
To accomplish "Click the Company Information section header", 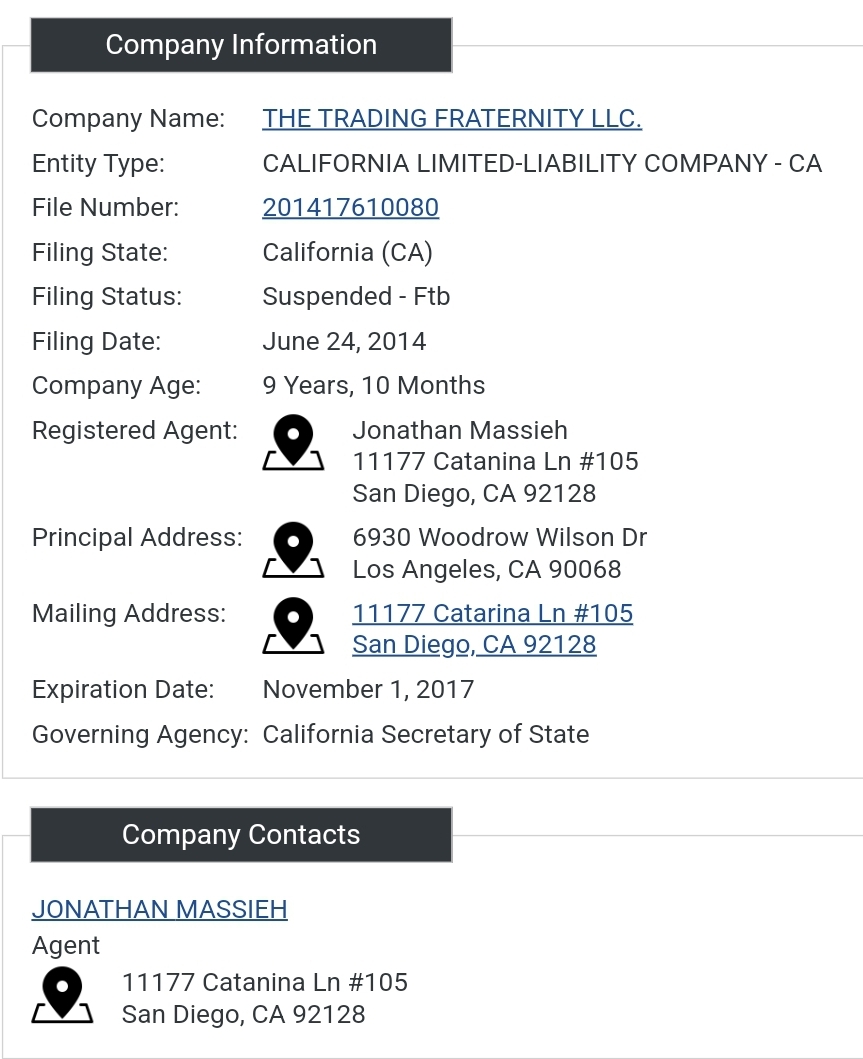I will (241, 45).
